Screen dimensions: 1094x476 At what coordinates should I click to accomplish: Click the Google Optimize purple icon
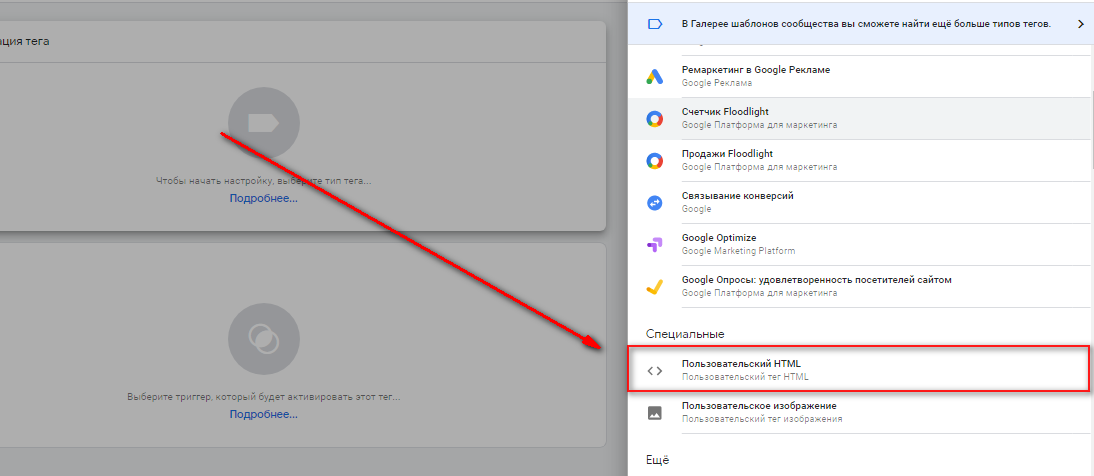654,244
